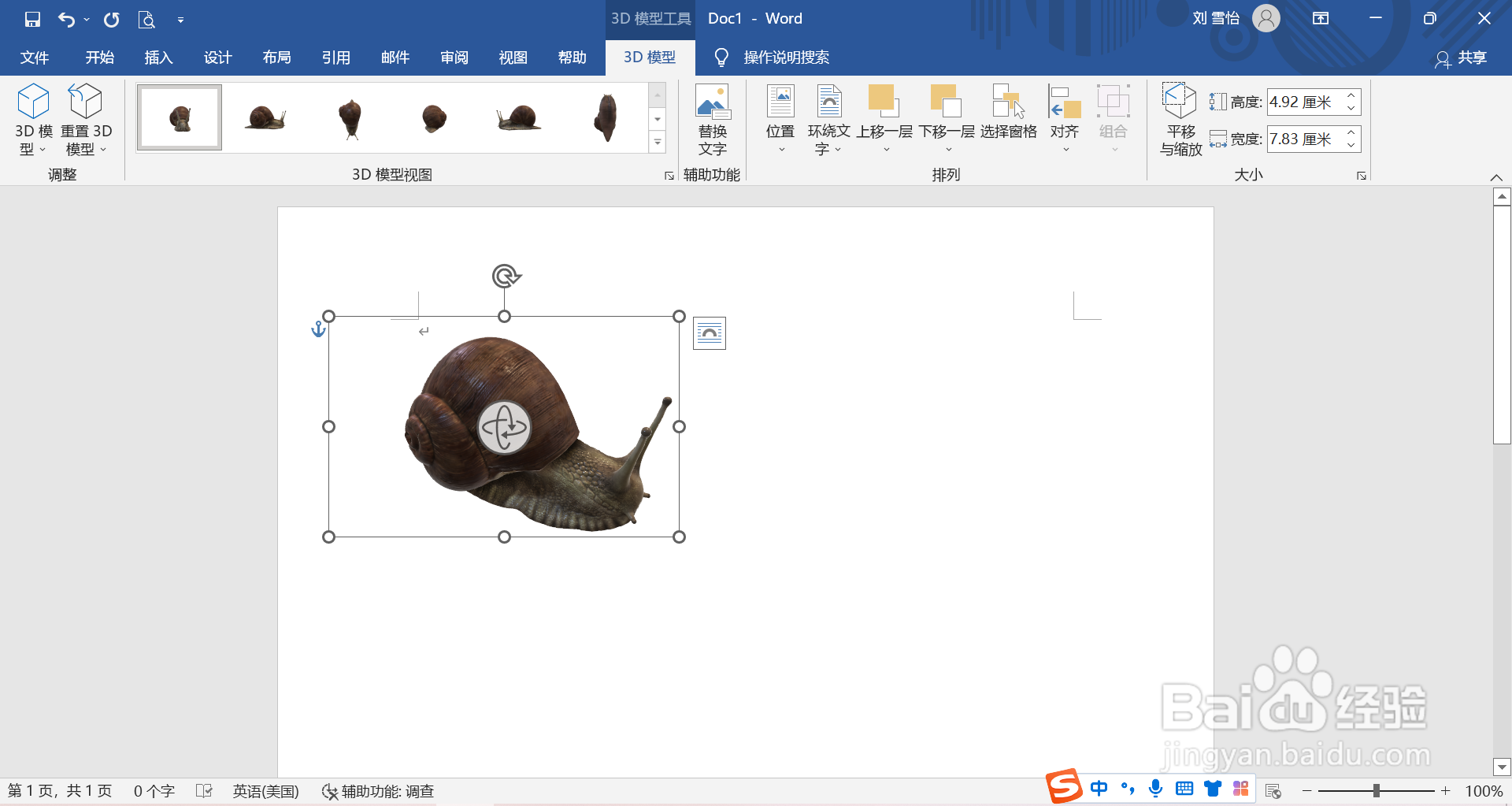Click the Save icon in quick access toolbar

[x=32, y=19]
